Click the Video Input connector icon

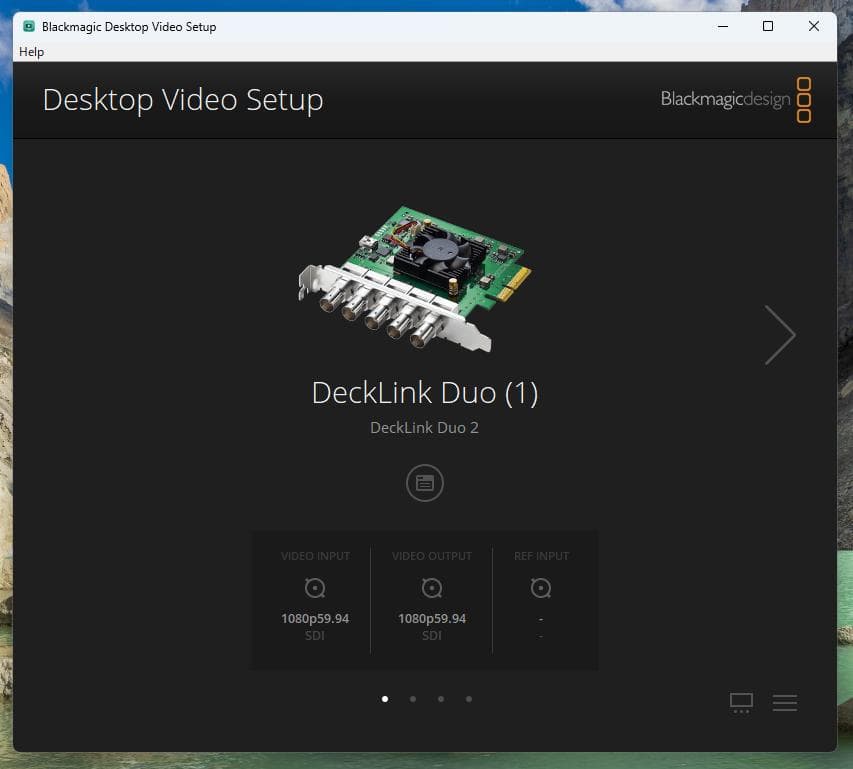(315, 588)
